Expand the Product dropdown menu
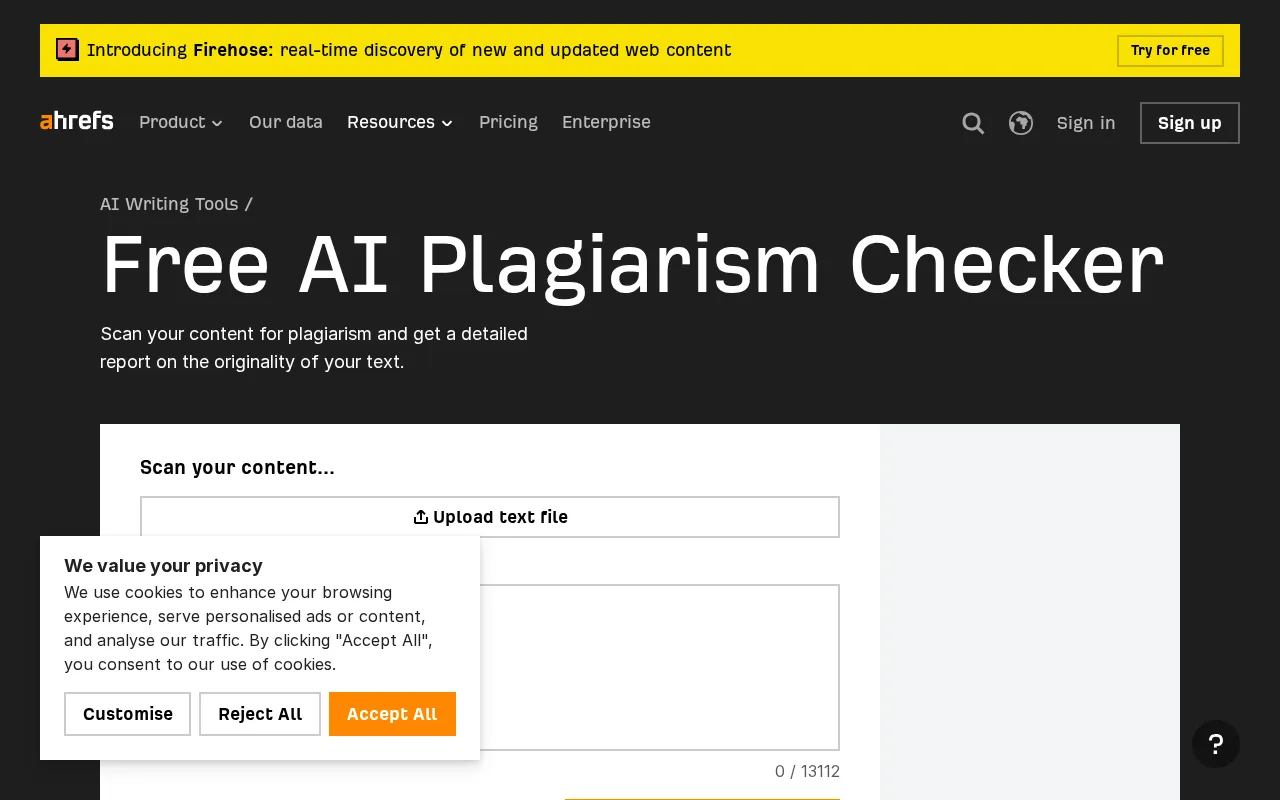The width and height of the screenshot is (1280, 800). point(181,122)
